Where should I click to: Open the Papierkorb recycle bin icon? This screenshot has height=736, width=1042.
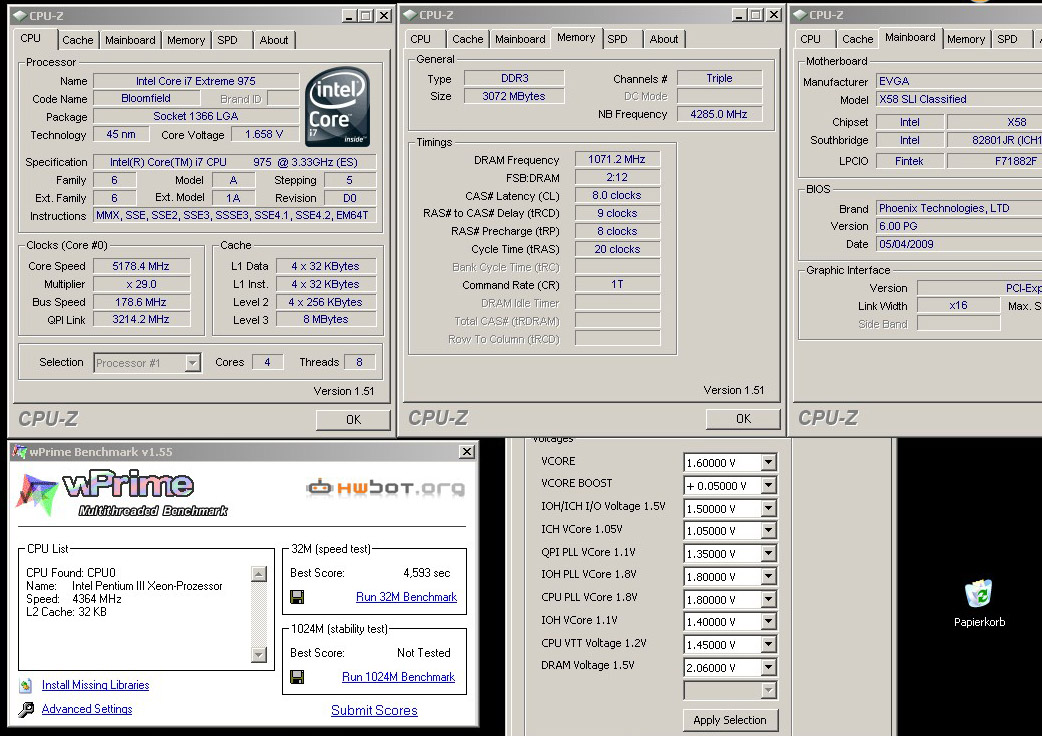click(979, 593)
